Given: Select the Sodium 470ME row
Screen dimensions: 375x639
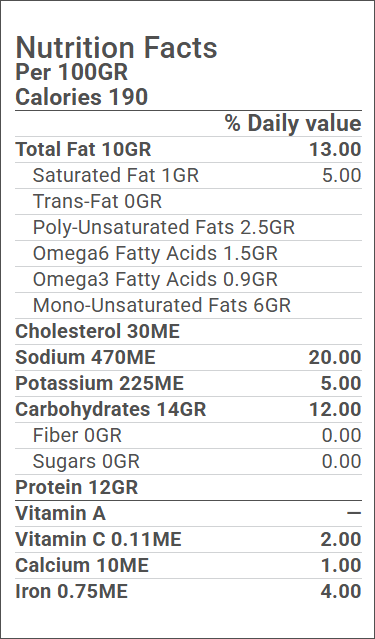Looking at the screenshot, I should pyautogui.click(x=188, y=358).
